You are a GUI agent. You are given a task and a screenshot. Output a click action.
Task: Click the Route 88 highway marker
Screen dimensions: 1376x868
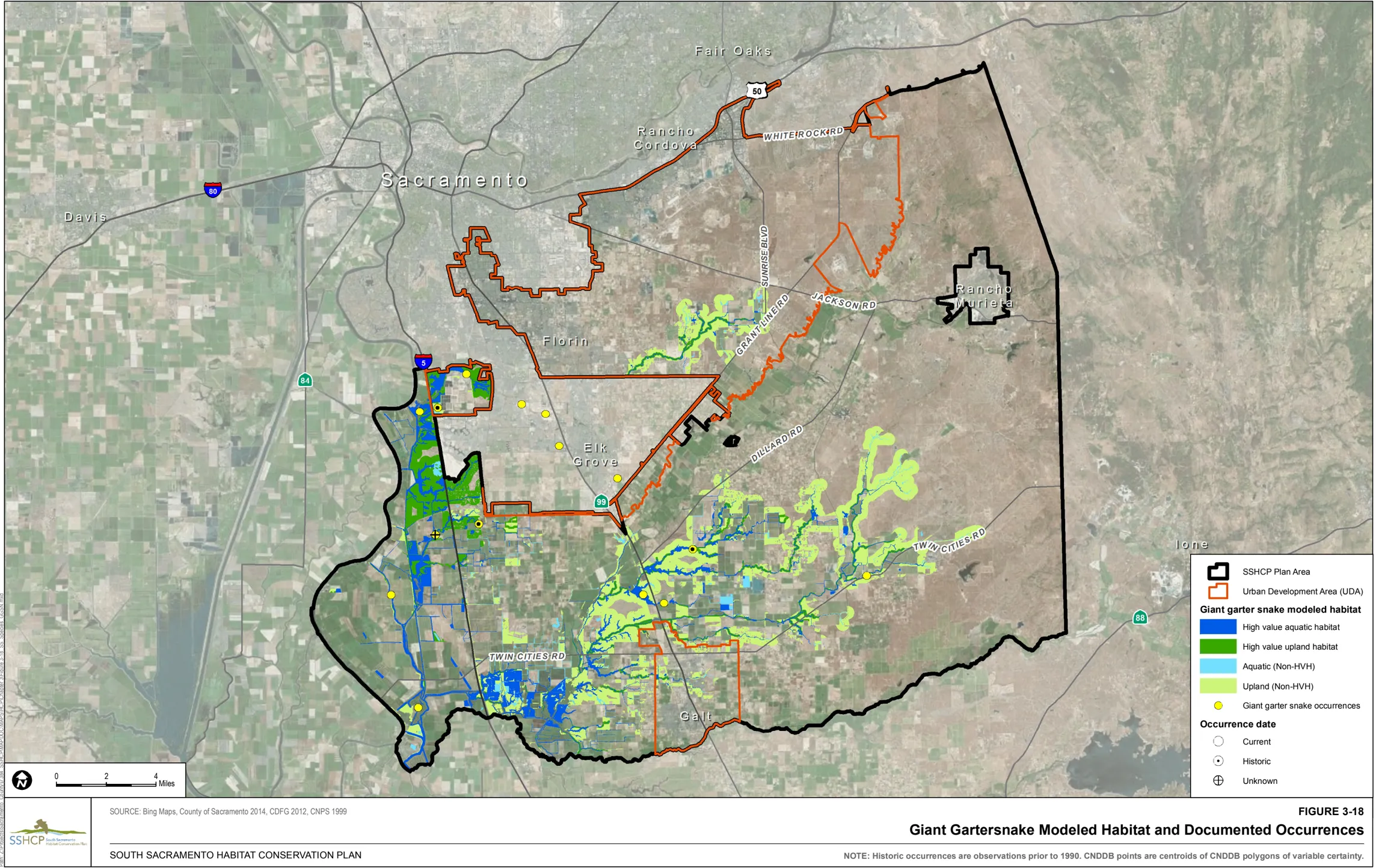coord(1140,617)
